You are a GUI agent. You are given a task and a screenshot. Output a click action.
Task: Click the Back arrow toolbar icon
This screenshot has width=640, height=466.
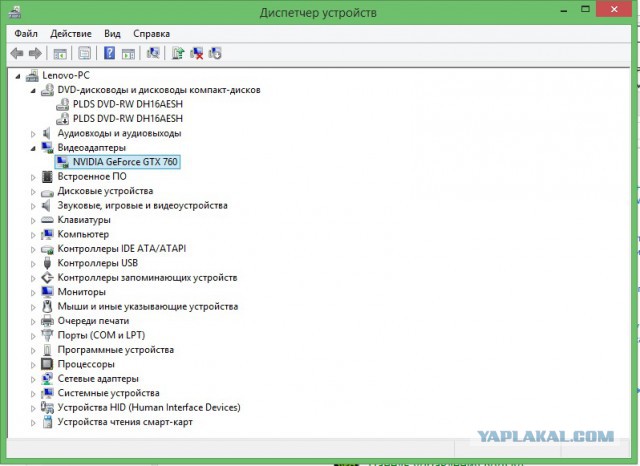[17, 53]
